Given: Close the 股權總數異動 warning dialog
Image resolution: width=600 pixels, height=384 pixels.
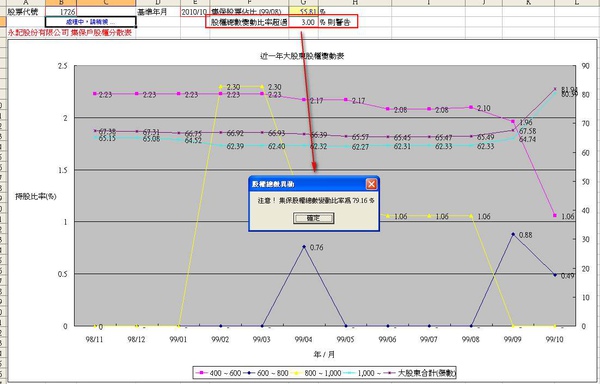Looking at the screenshot, I should click(371, 184).
